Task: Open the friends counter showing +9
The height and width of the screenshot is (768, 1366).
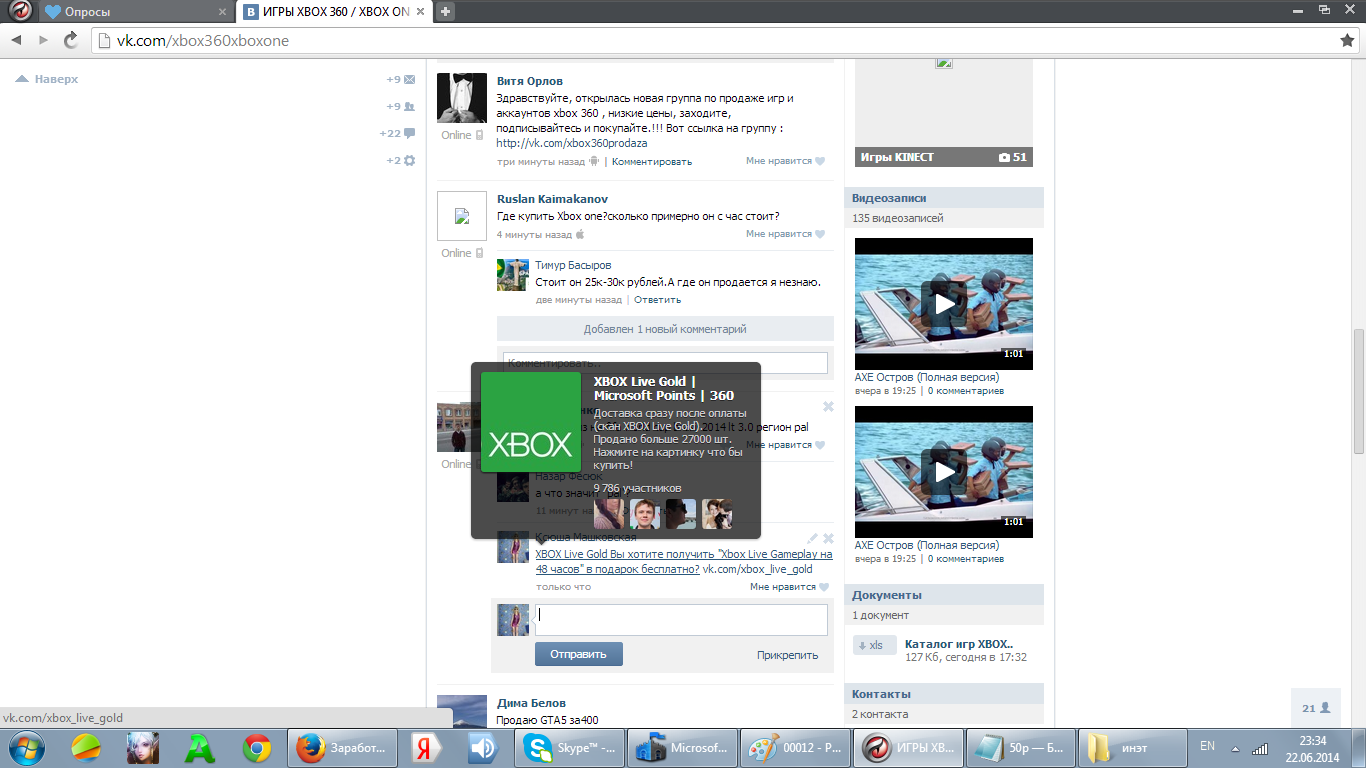Action: click(x=402, y=106)
